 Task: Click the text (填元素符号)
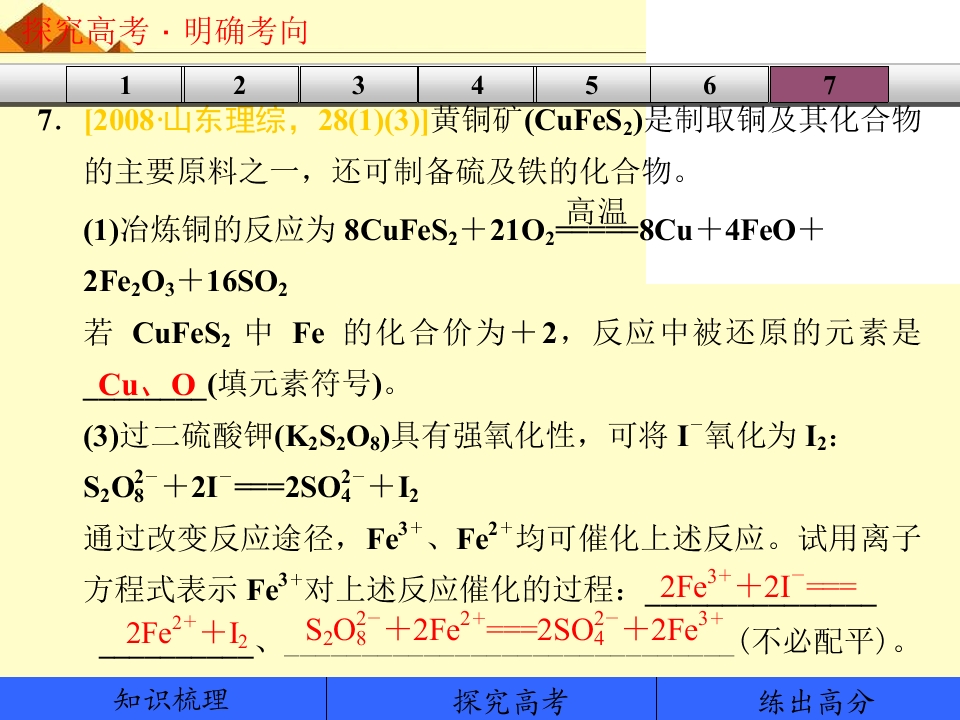[x=295, y=384]
